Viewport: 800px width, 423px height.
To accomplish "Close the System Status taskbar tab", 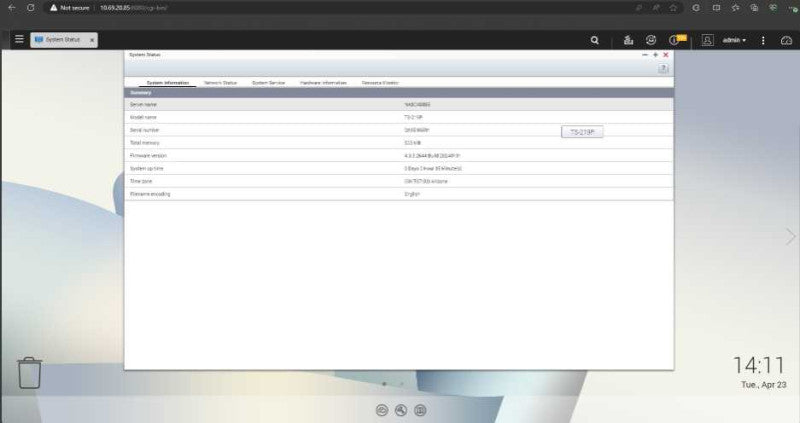I will tap(92, 40).
